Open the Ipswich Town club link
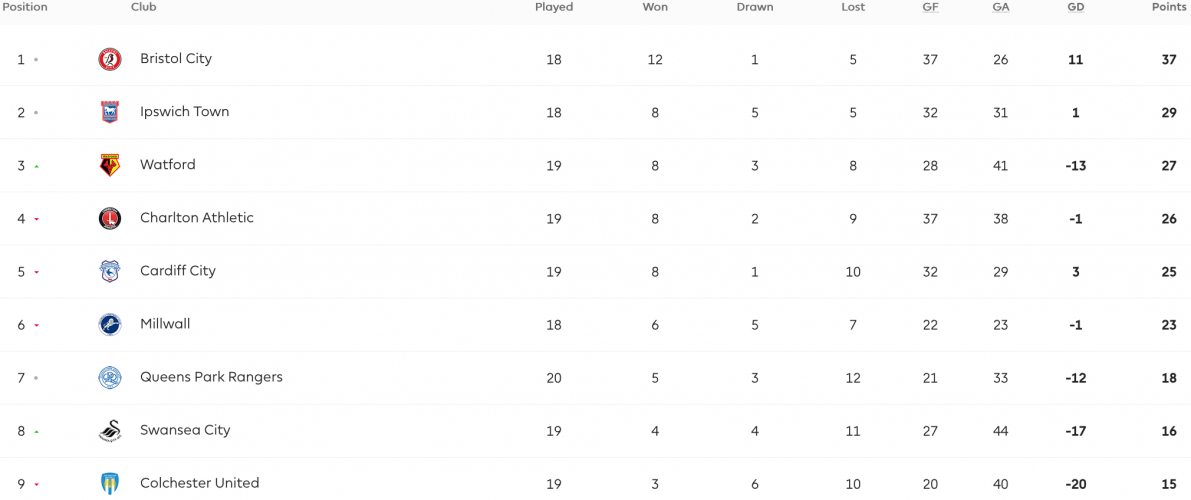 (x=185, y=112)
